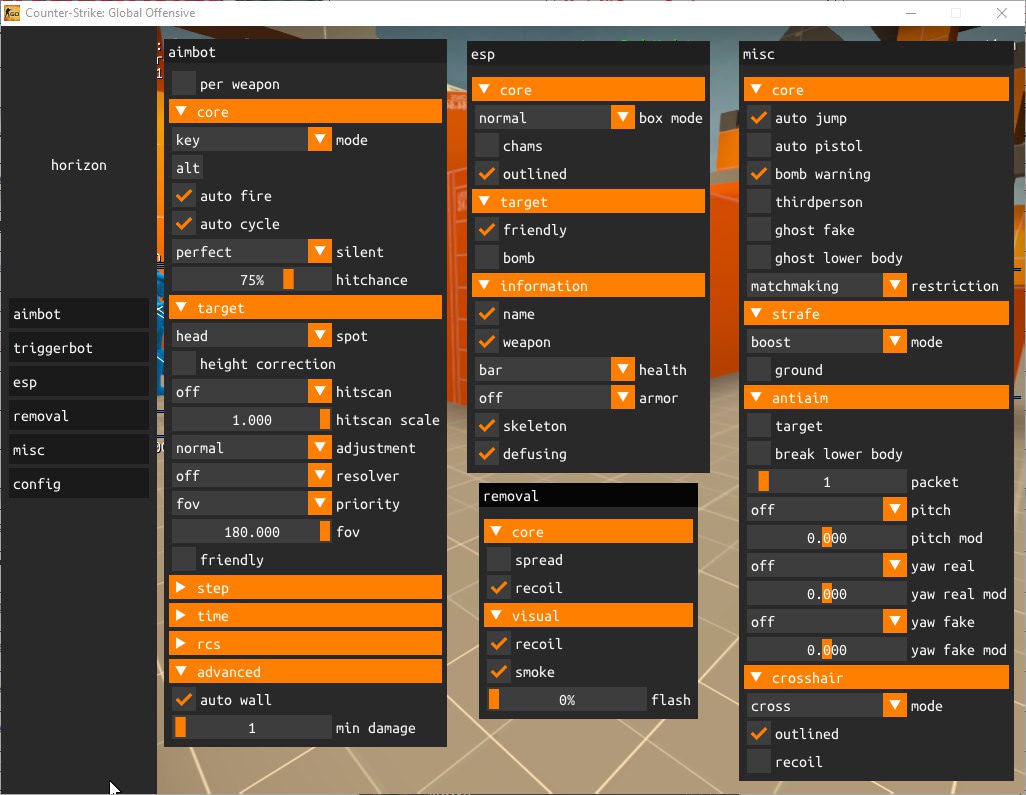This screenshot has width=1026, height=795.
Task: Adjust the hitchance slider at 75%
Action: (x=252, y=280)
